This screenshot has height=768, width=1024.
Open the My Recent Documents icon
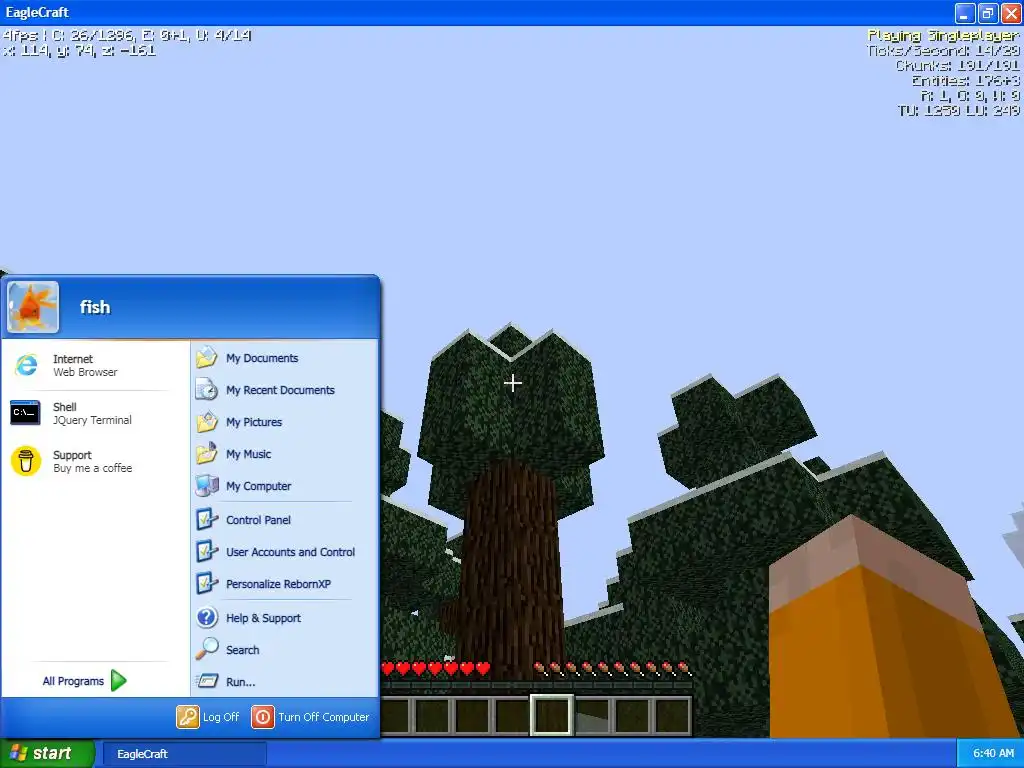[x=207, y=390]
